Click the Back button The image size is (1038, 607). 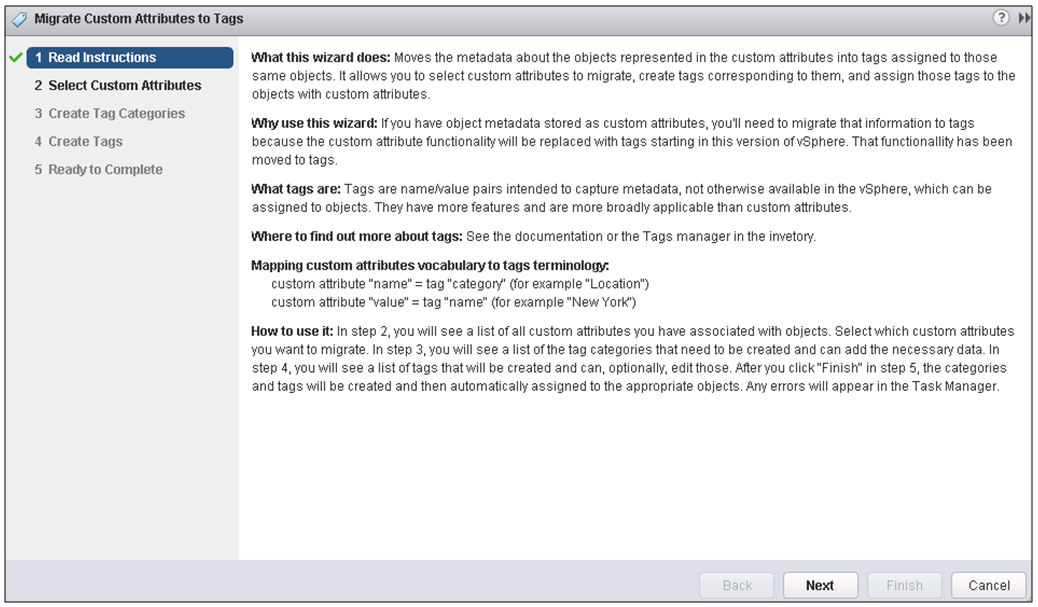pos(737,585)
